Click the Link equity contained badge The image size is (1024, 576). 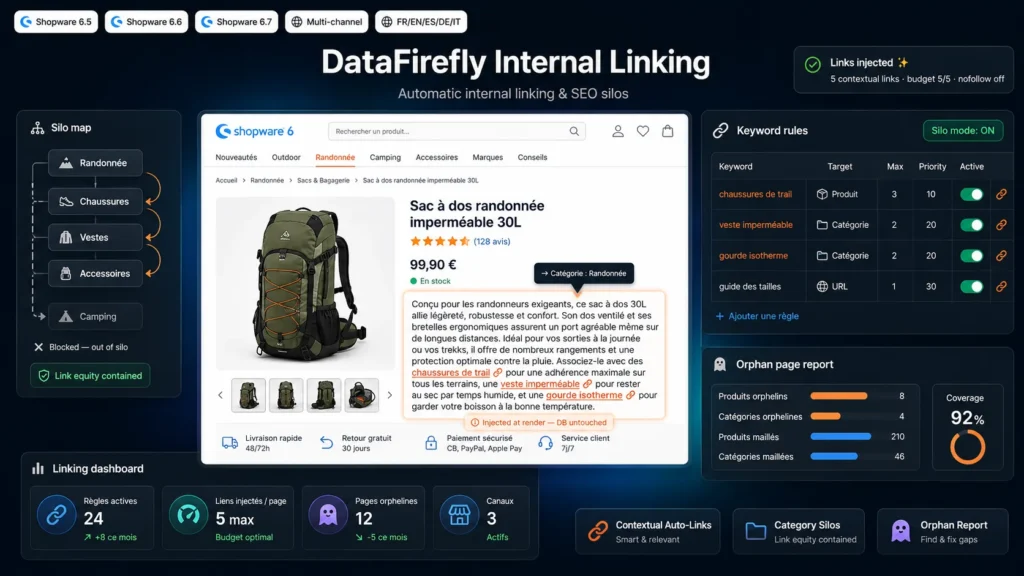[90, 376]
